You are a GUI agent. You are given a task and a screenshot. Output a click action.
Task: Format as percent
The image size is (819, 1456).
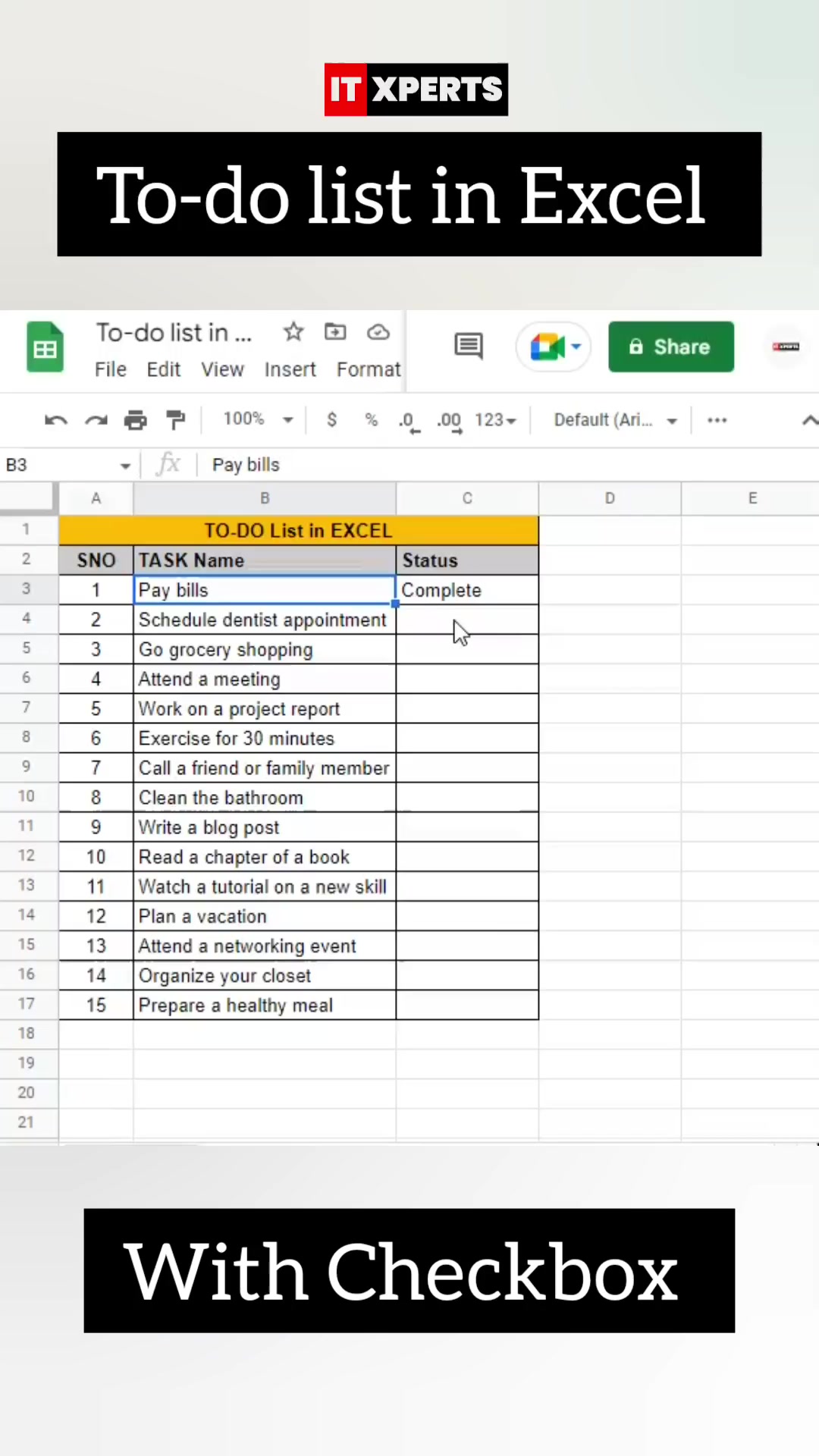point(371,419)
